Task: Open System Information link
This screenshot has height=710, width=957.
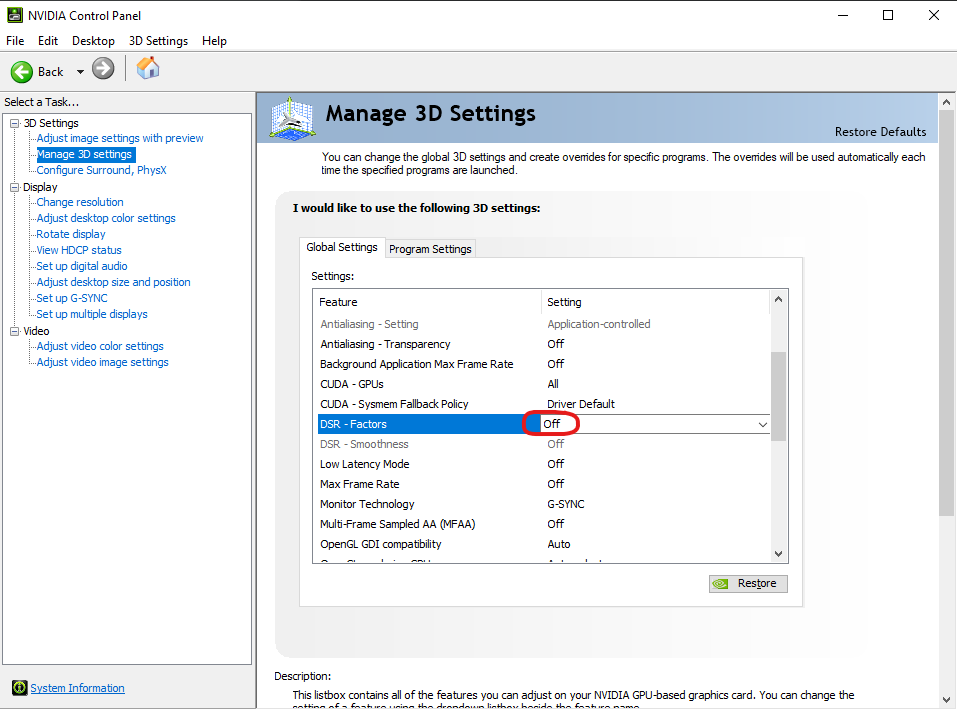Action: click(x=78, y=688)
